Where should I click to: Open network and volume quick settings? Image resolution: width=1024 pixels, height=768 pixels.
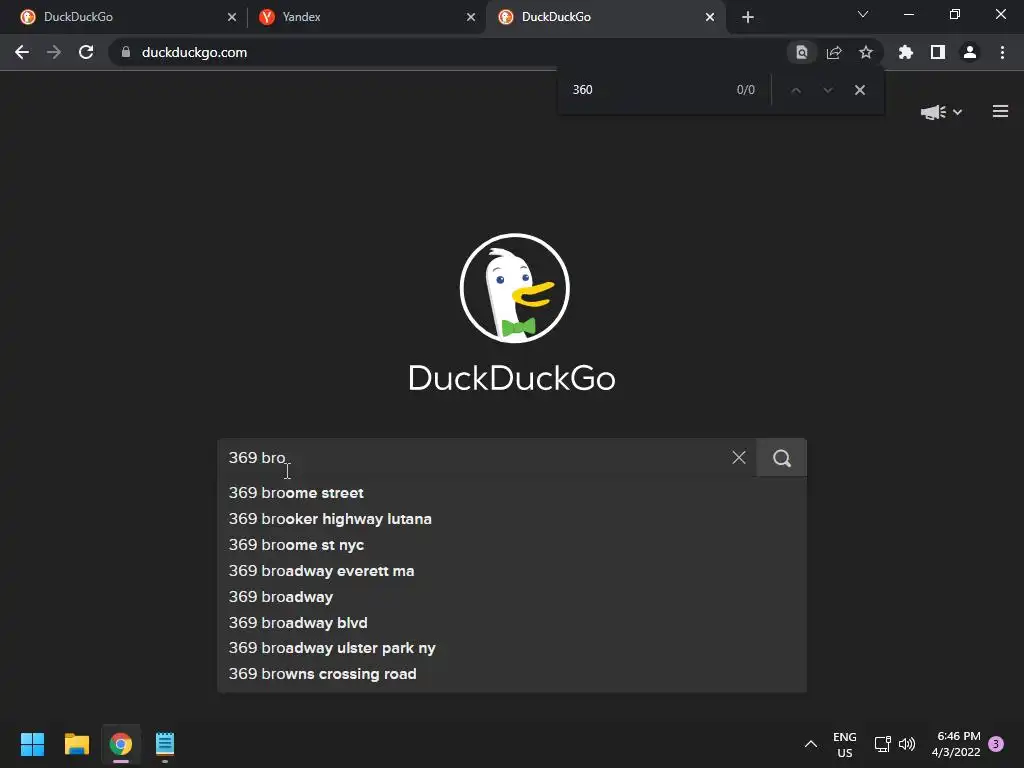(894, 744)
